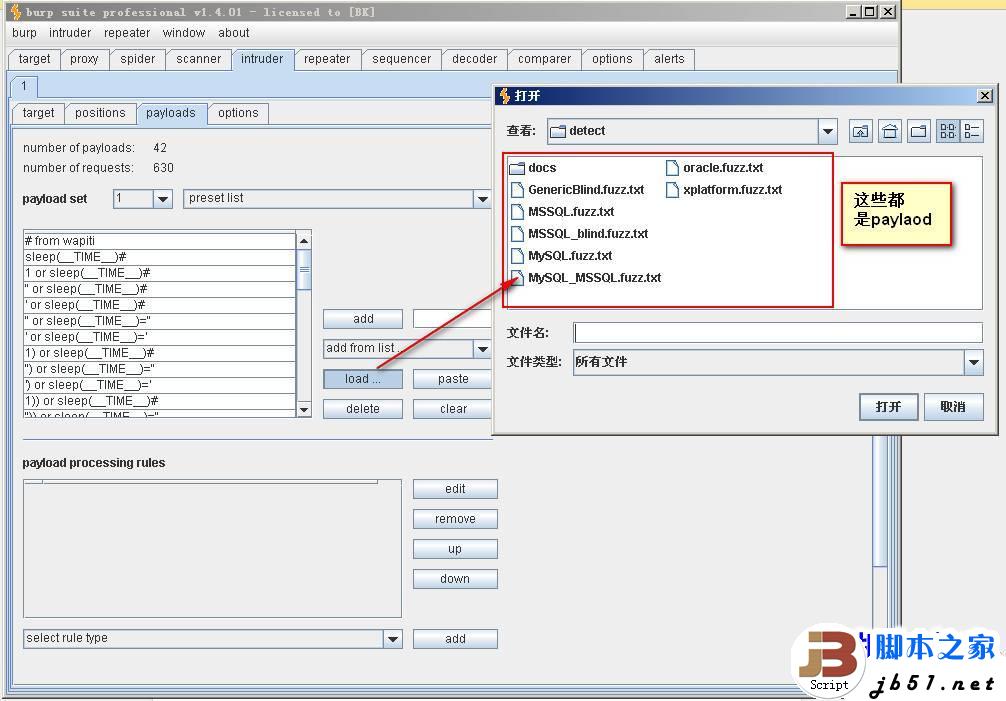Select MSSQL.fuzz.txt file icon
The width and height of the screenshot is (1006, 701).
(x=517, y=212)
